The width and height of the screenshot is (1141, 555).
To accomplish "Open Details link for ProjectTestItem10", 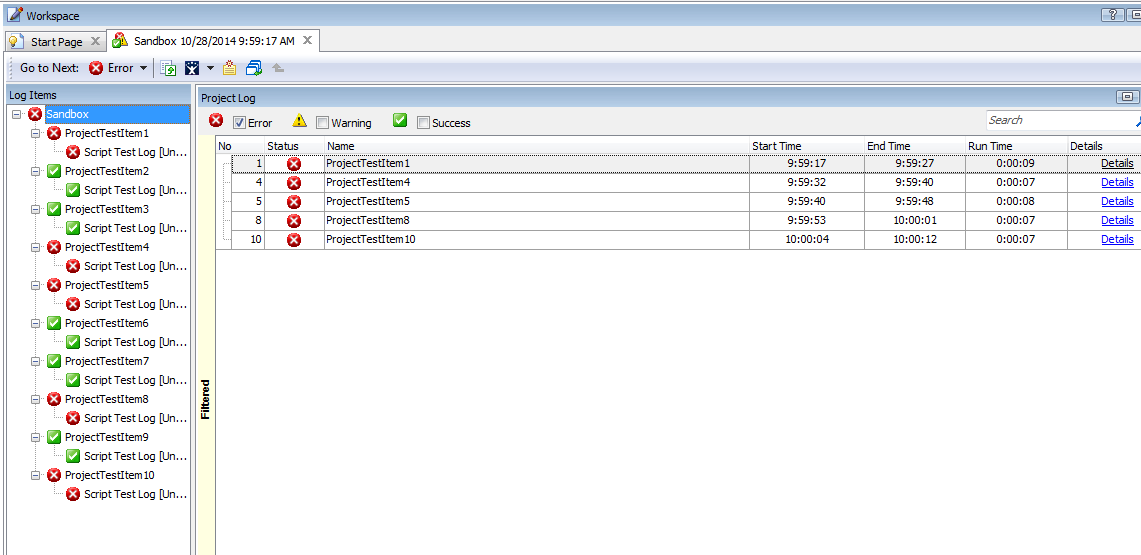I will pos(1117,239).
